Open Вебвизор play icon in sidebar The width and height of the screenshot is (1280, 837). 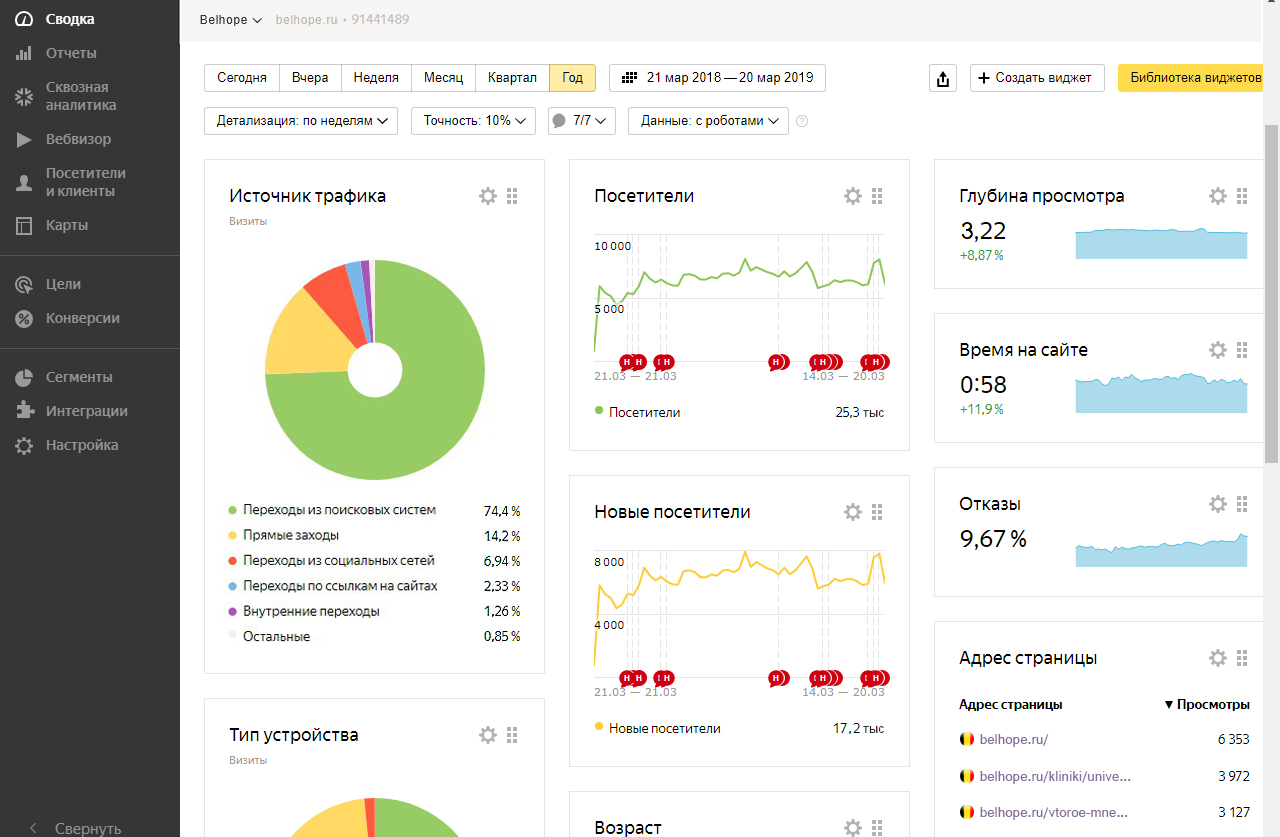click(x=24, y=139)
